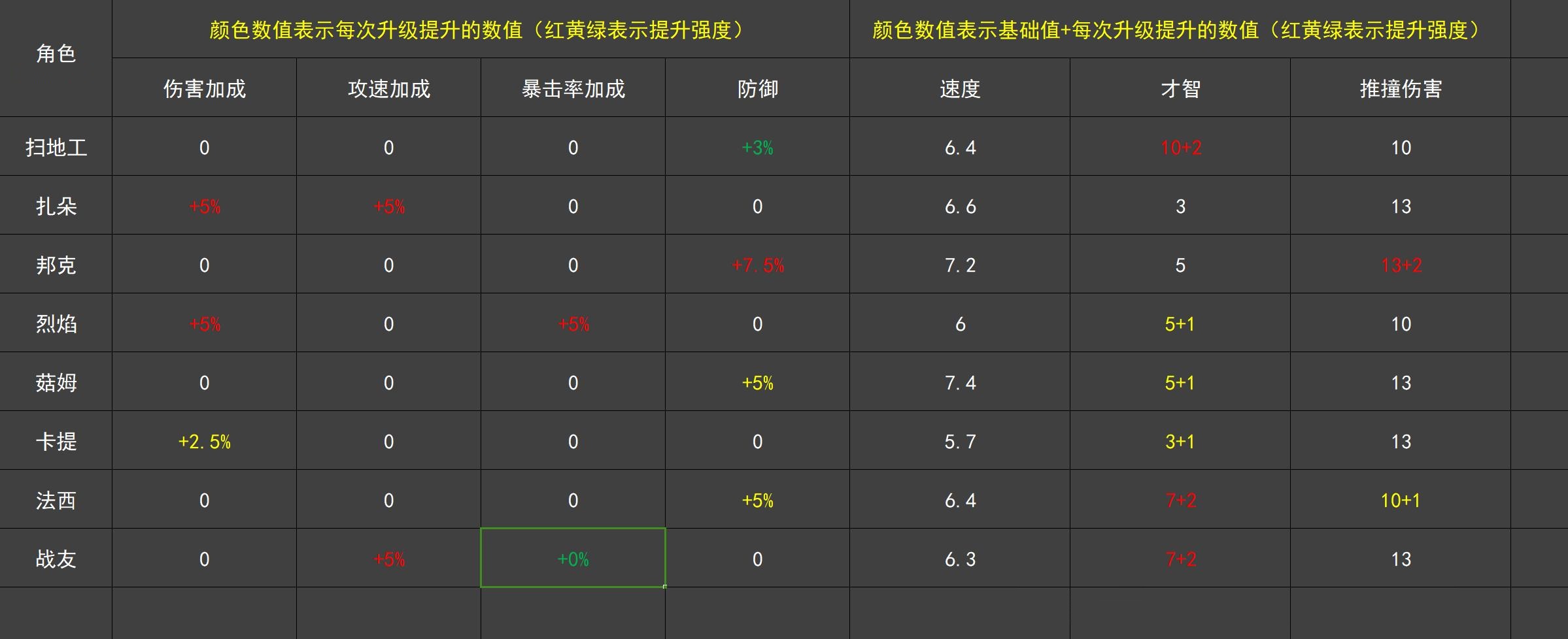Select the 速度 column header
1568x639 pixels.
(x=959, y=88)
